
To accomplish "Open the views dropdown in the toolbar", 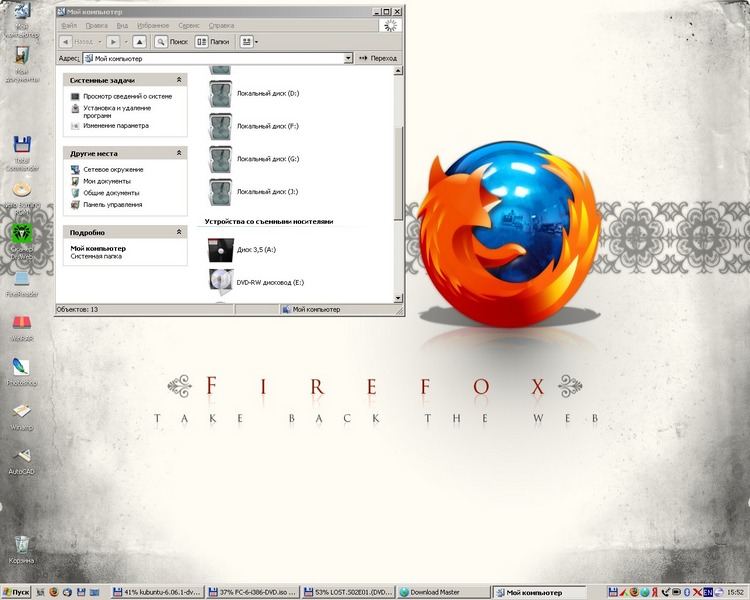I will point(249,42).
